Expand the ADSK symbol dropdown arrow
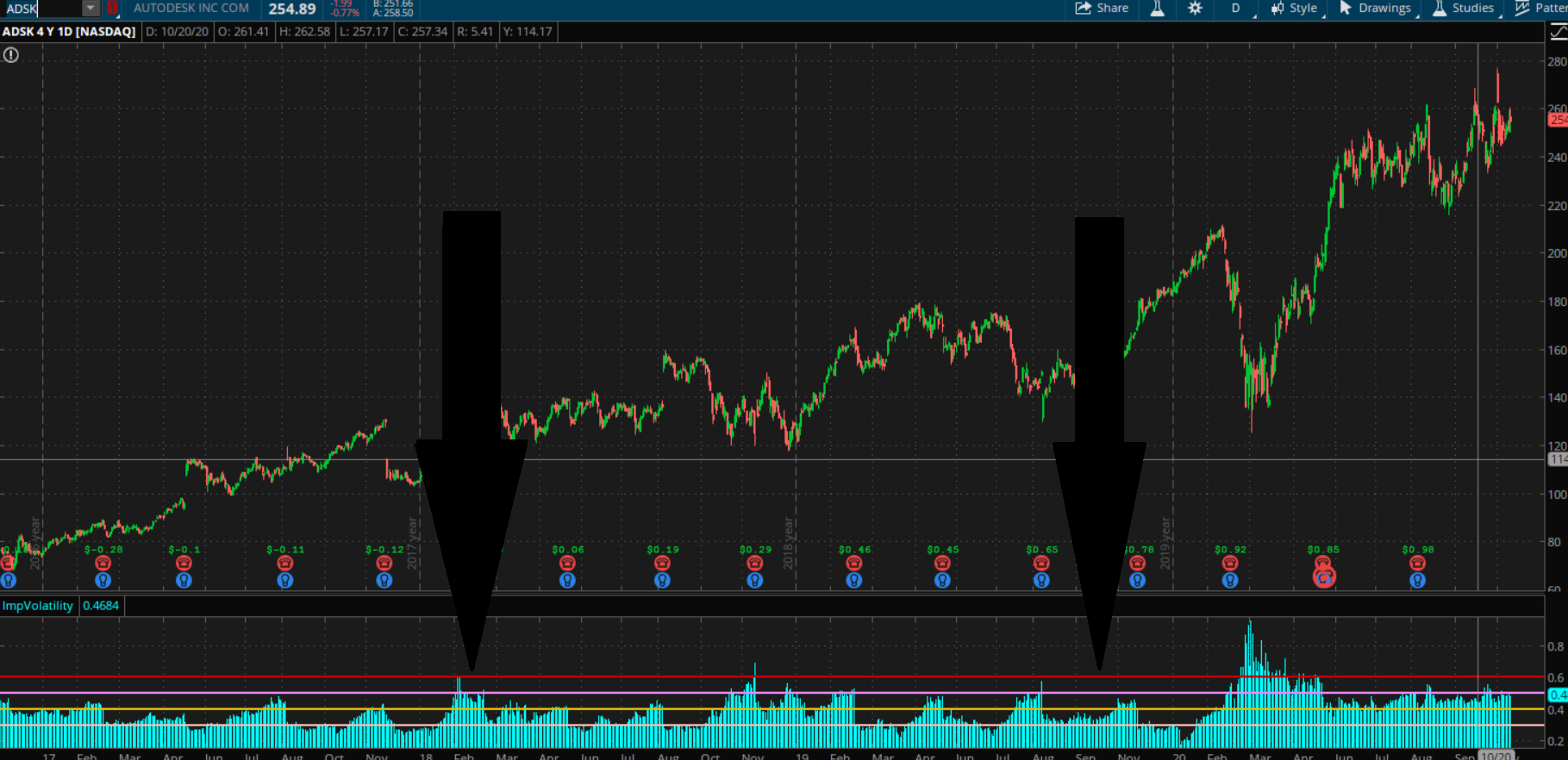Image resolution: width=1568 pixels, height=760 pixels. pyautogui.click(x=91, y=9)
